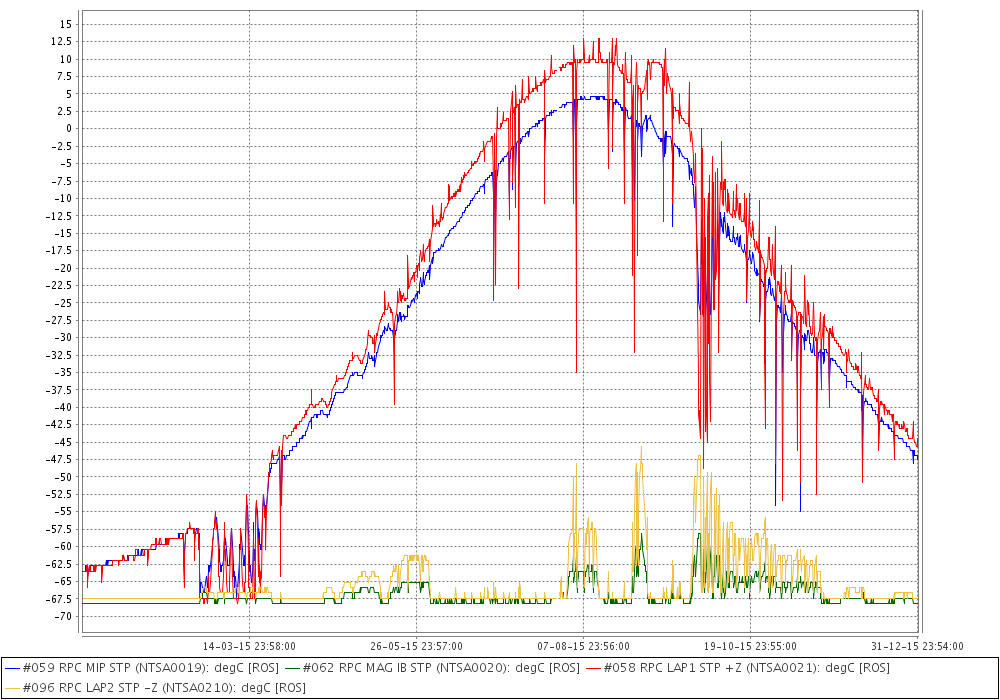The width and height of the screenshot is (1000, 700).
Task: Click y-axis value -42.5
Action: [59, 425]
